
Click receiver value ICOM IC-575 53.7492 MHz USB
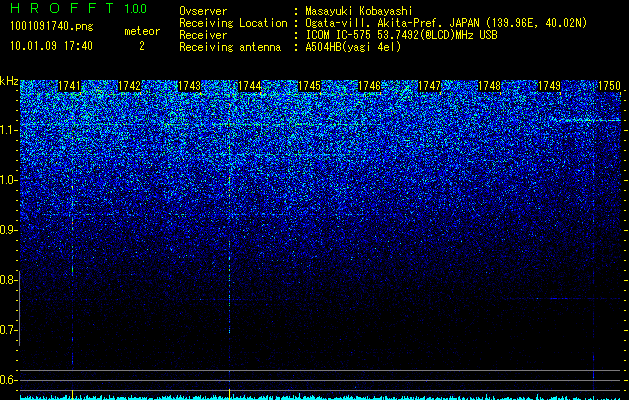tap(401, 35)
